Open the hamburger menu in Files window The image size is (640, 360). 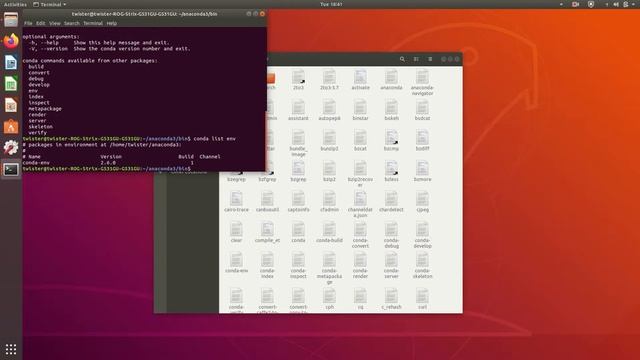[430, 59]
